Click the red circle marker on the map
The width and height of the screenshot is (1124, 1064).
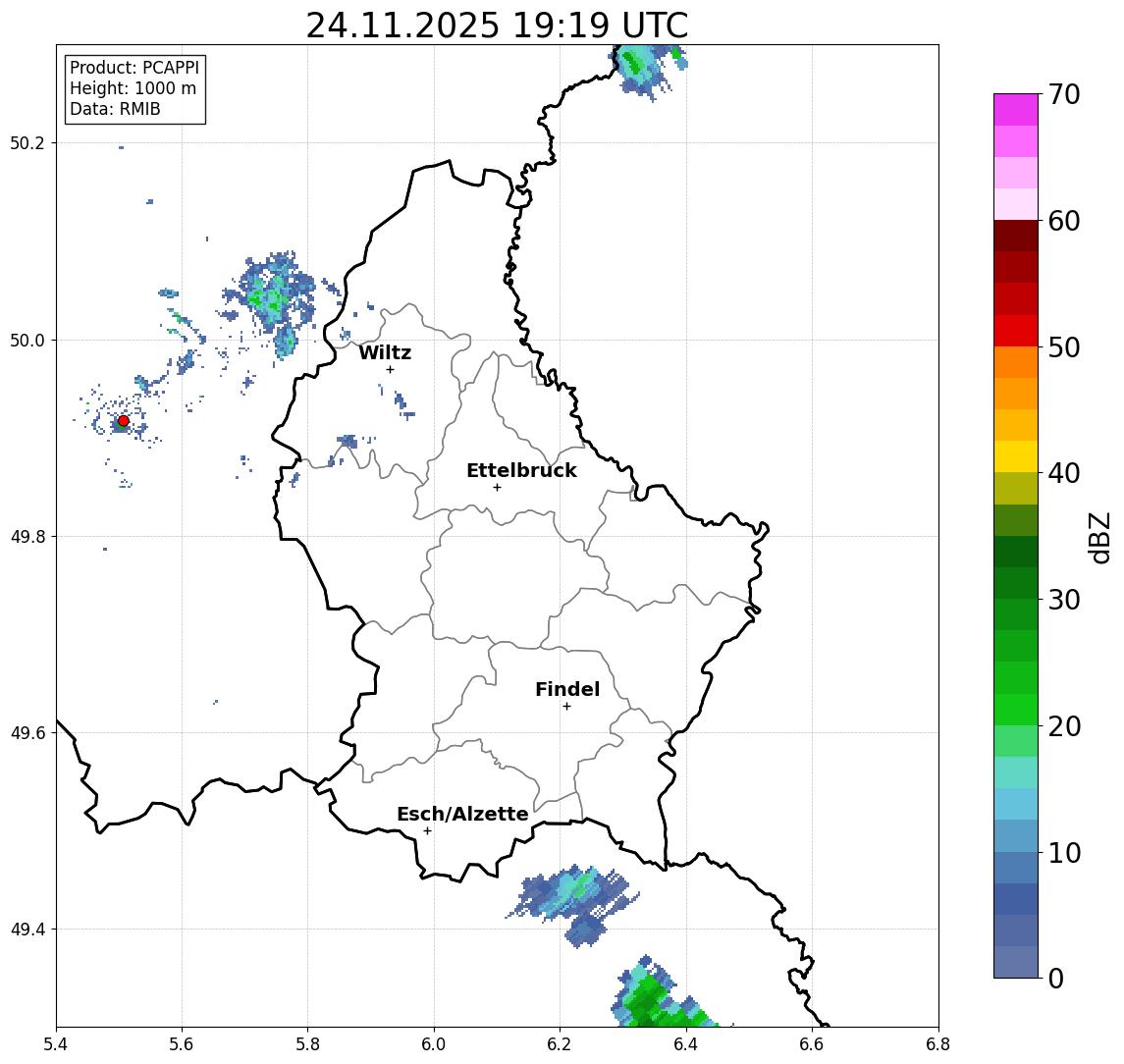coord(124,421)
